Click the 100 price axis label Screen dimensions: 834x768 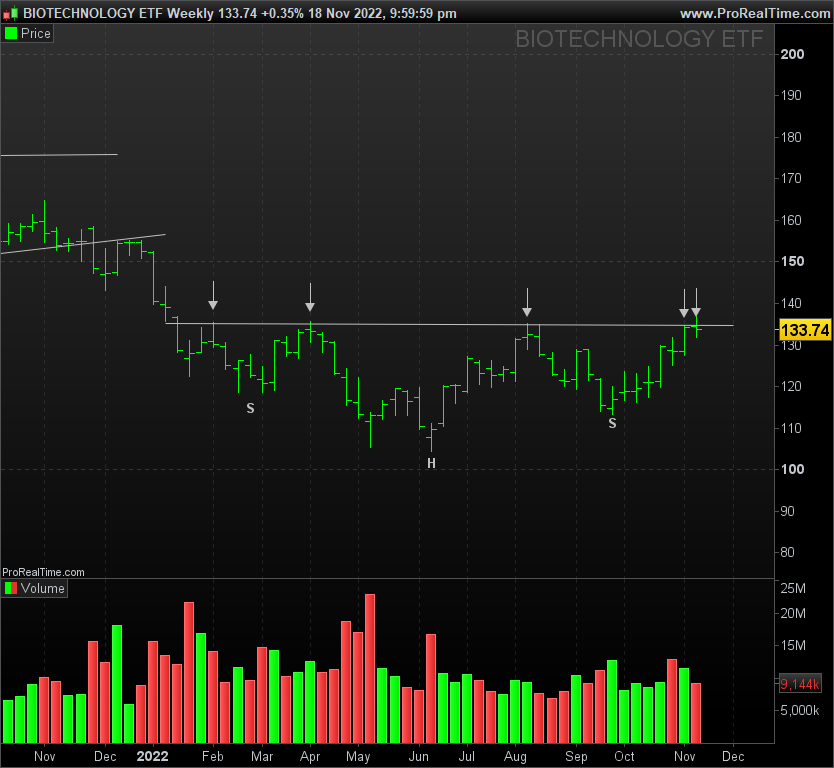pyautogui.click(x=792, y=469)
